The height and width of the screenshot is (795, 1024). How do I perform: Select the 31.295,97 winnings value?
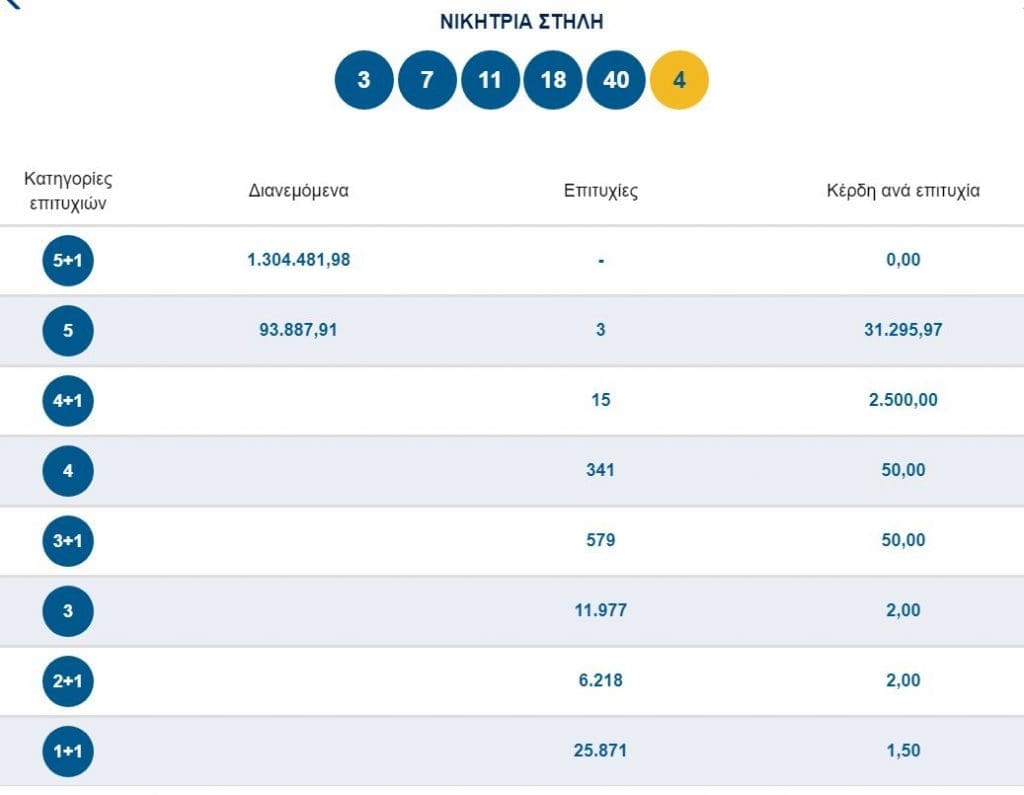pyautogui.click(x=902, y=330)
